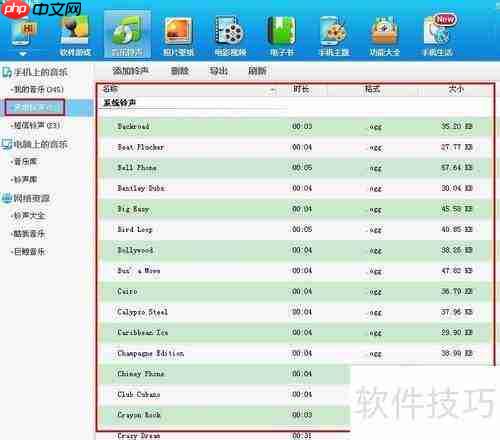
Task: Click the 刷新 refresh button
Action: pyautogui.click(x=257, y=71)
